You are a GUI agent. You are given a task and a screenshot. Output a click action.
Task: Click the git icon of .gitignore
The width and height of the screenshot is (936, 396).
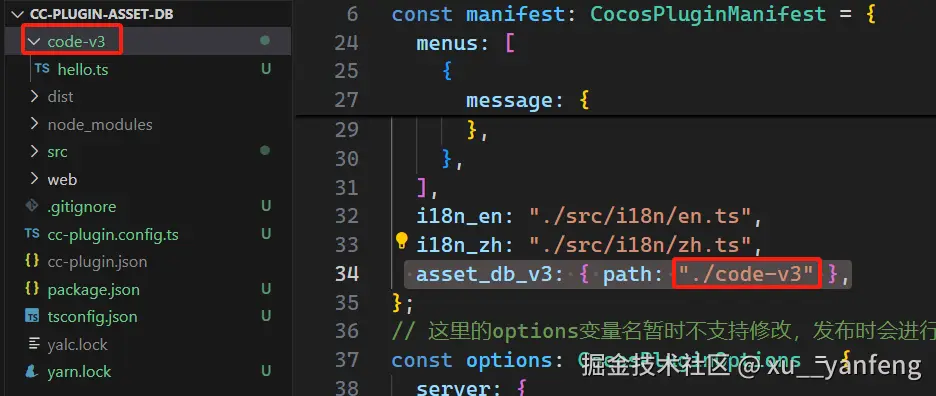pyautogui.click(x=32, y=206)
